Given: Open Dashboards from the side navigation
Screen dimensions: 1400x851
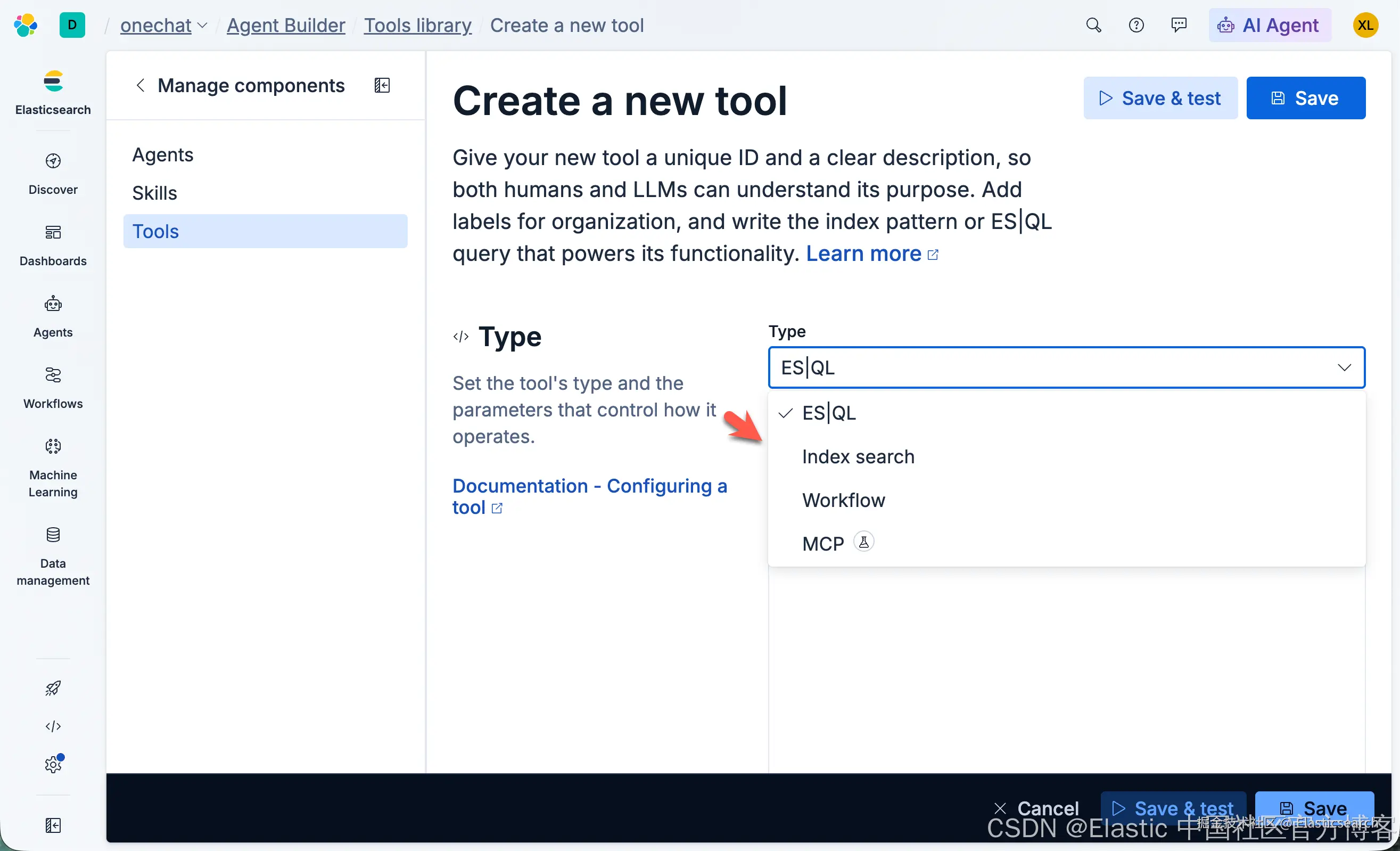Looking at the screenshot, I should click(53, 244).
